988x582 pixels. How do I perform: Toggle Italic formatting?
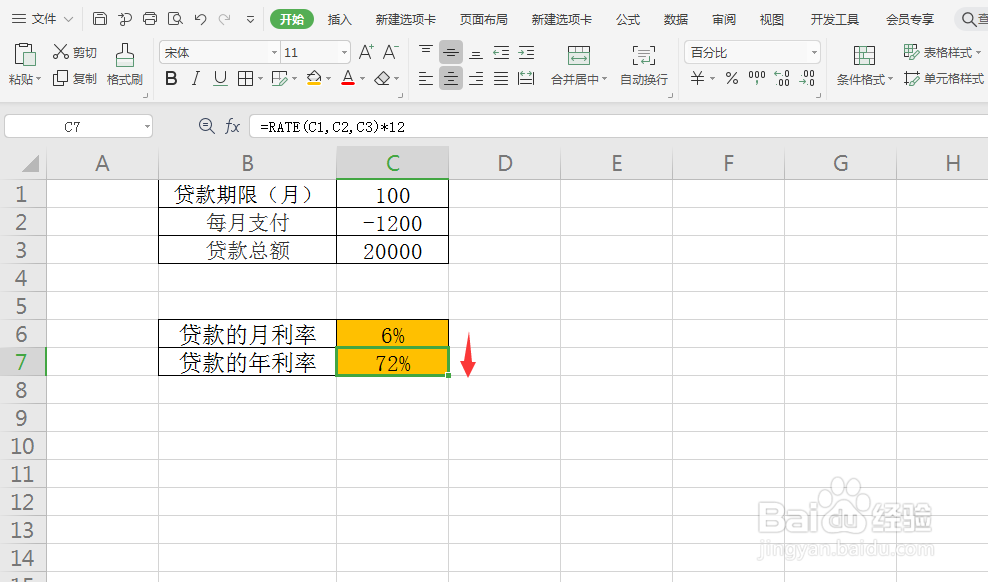[195, 79]
